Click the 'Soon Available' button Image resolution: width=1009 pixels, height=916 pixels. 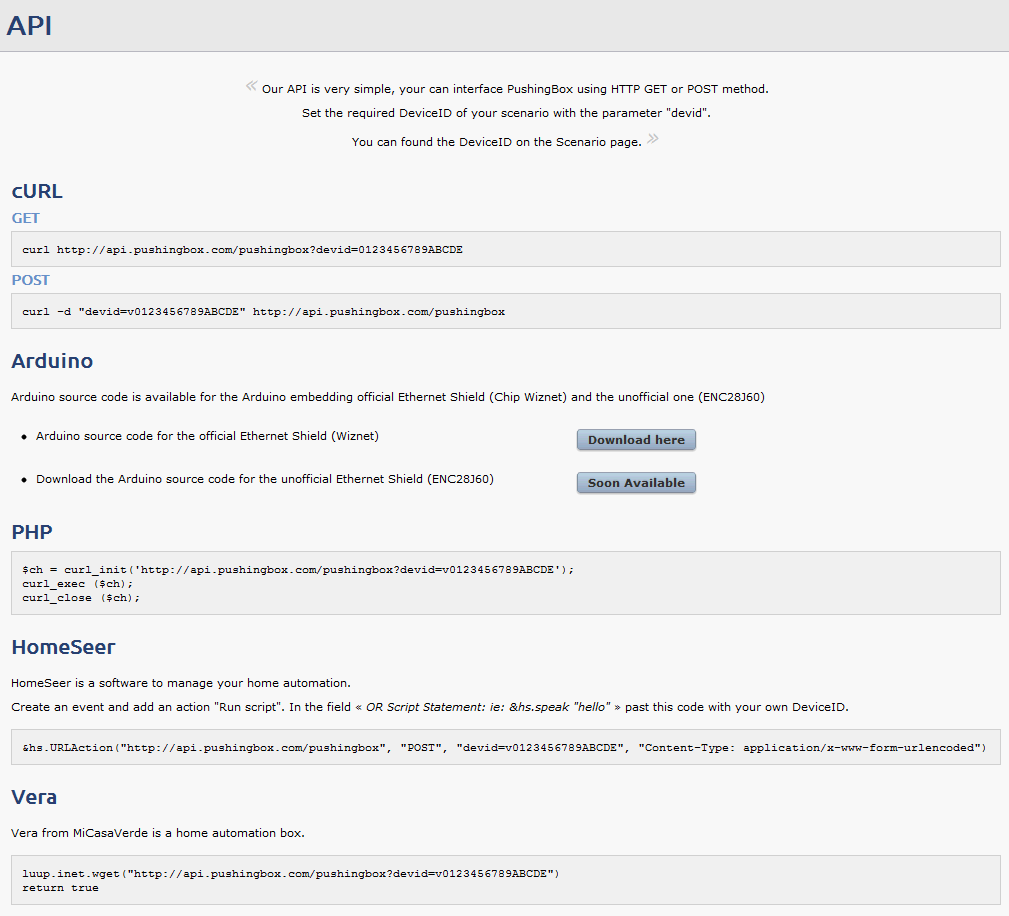point(636,483)
